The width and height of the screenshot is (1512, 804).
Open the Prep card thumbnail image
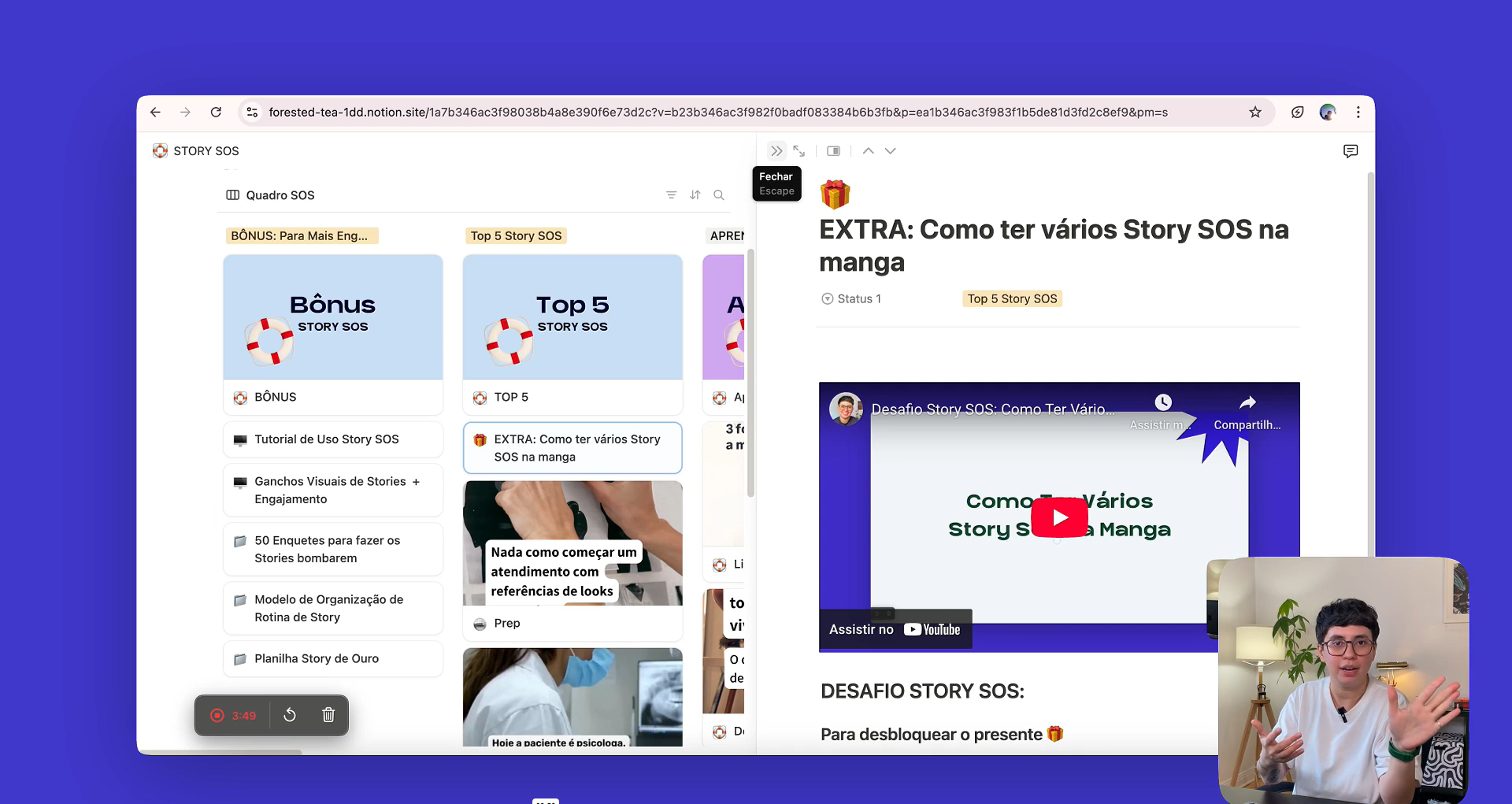[x=573, y=543]
